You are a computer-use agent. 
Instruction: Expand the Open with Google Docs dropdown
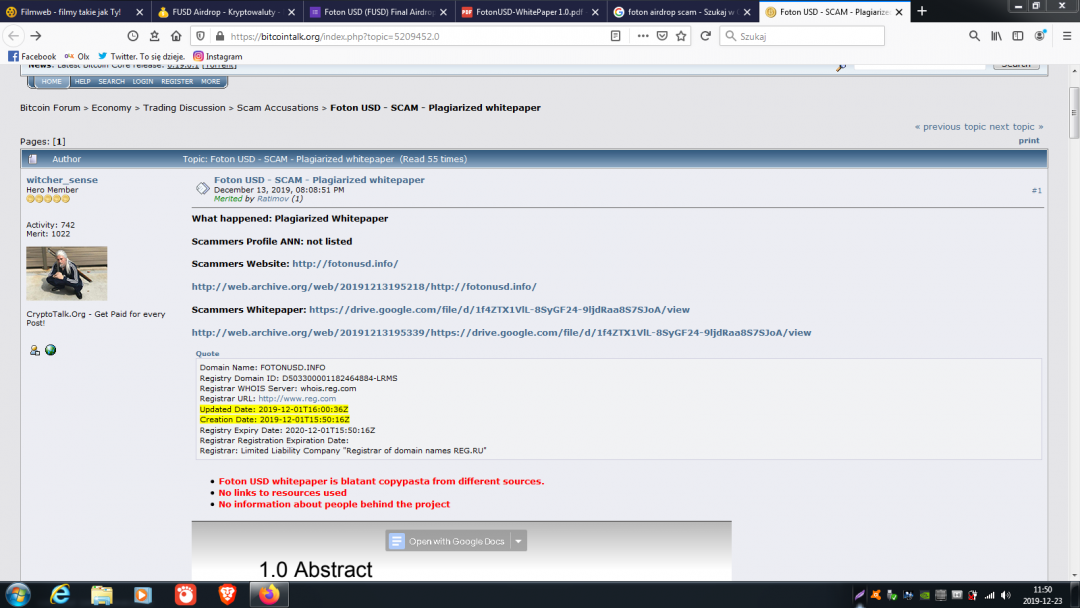[518, 540]
